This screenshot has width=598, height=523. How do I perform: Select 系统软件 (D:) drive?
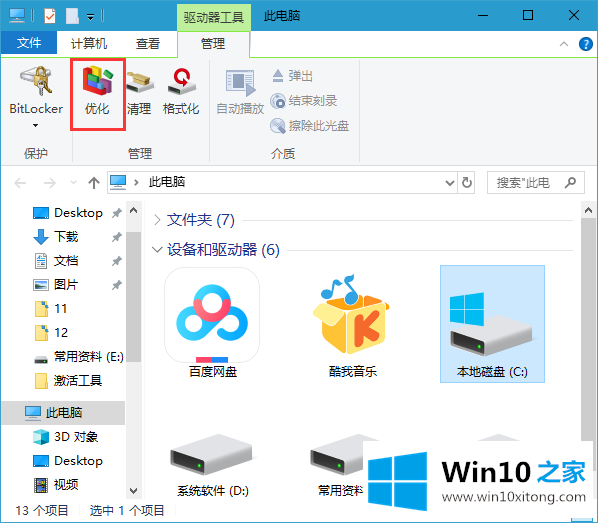212,466
